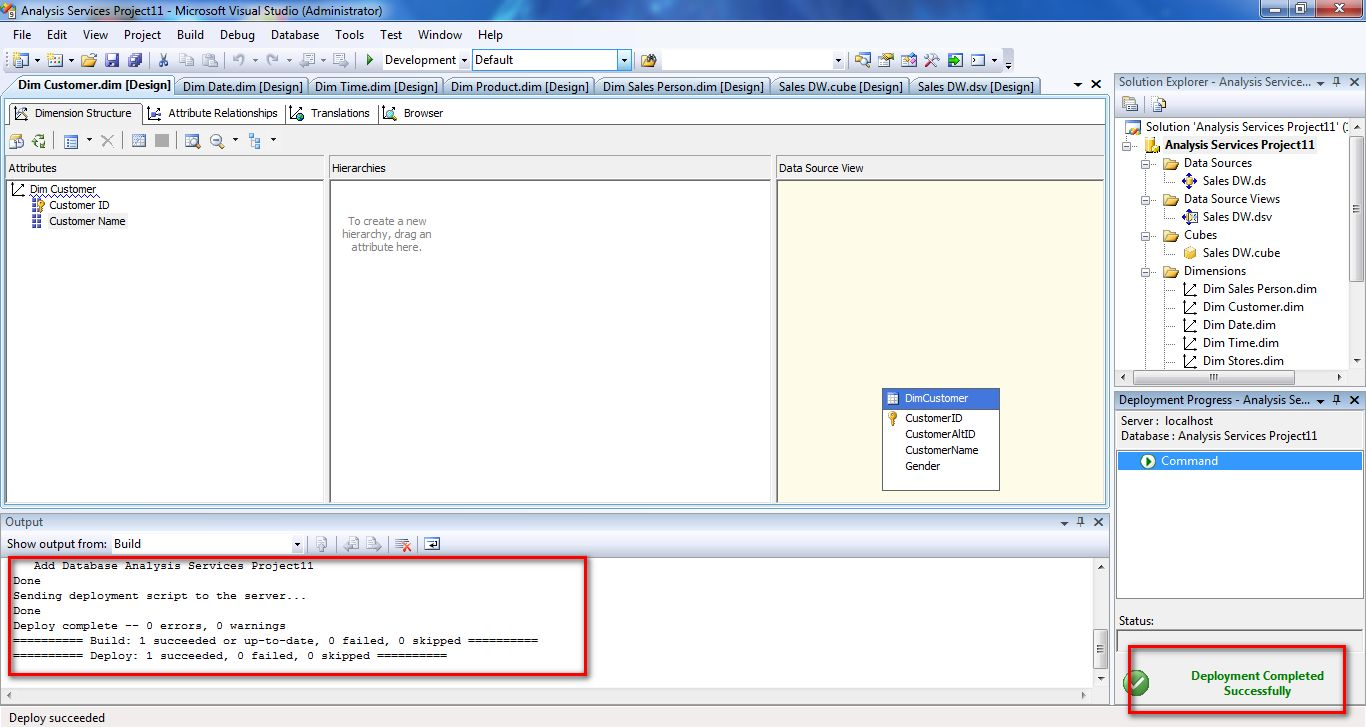The image size is (1366, 728).
Task: Open the Sales DW.cube [Design] tab
Action: coord(840,87)
